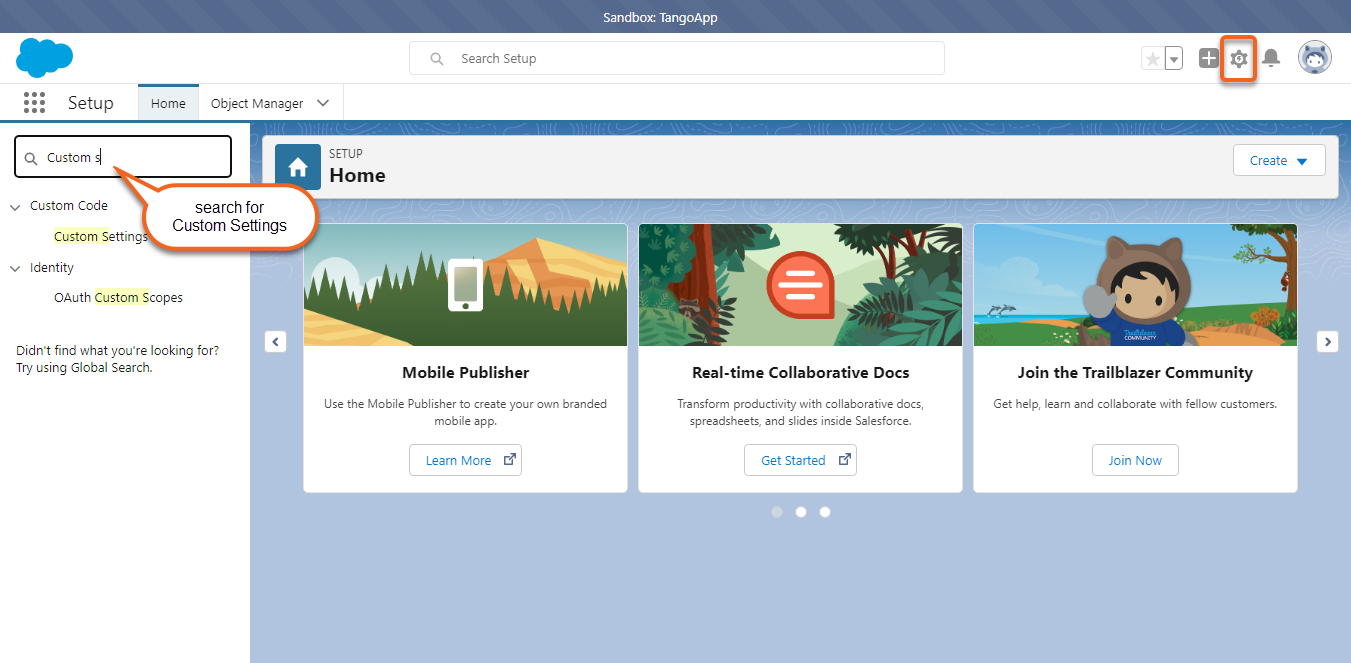The image size is (1351, 663).
Task: Collapse the Custom Code section
Action: point(15,205)
